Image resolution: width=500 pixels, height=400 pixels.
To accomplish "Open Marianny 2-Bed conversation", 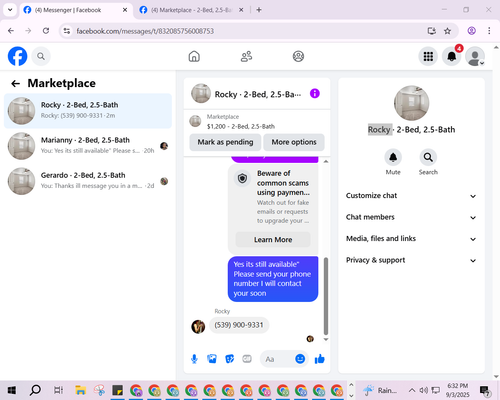I will pyautogui.click(x=88, y=146).
